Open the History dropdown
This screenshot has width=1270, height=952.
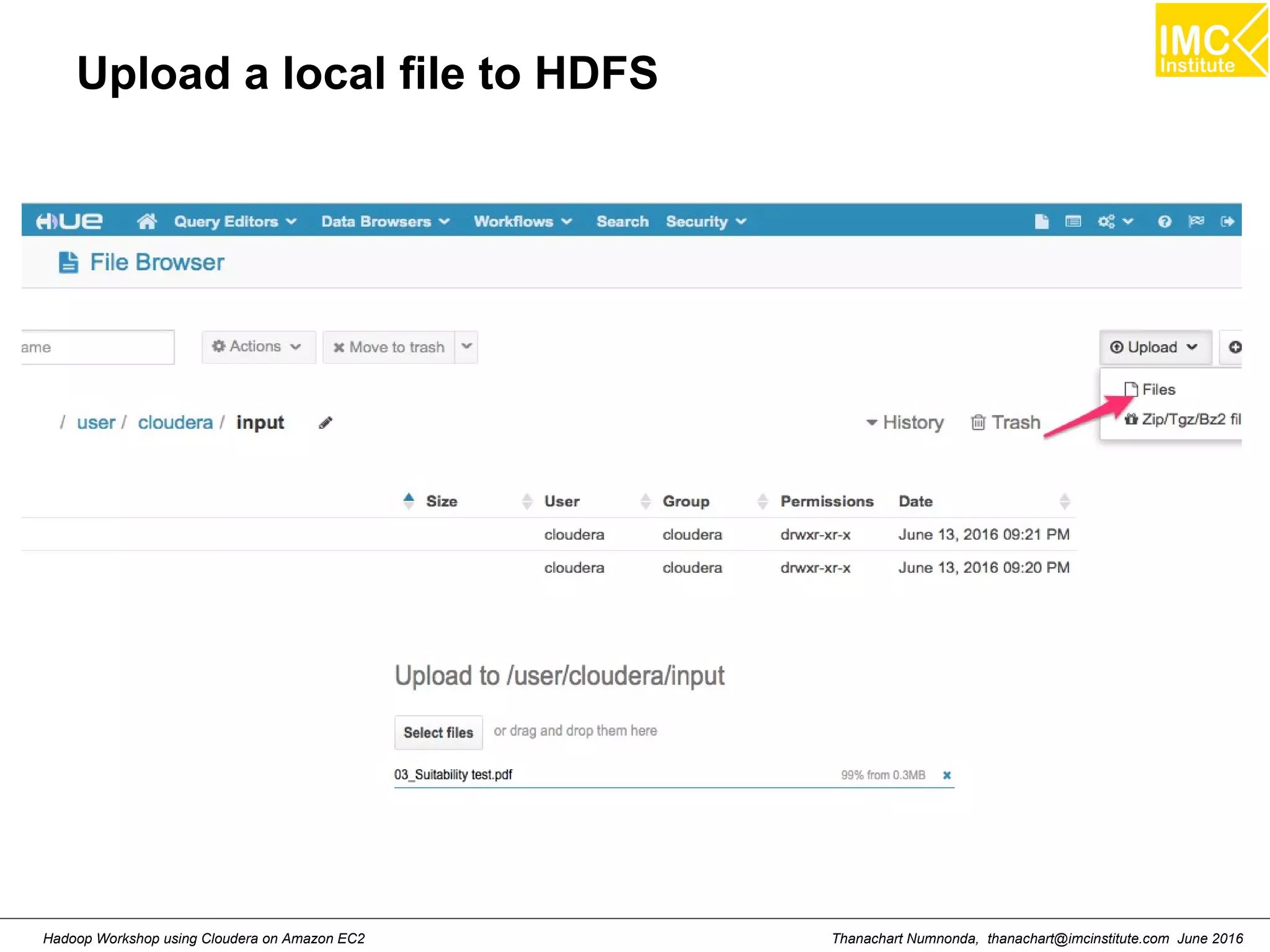click(x=905, y=423)
